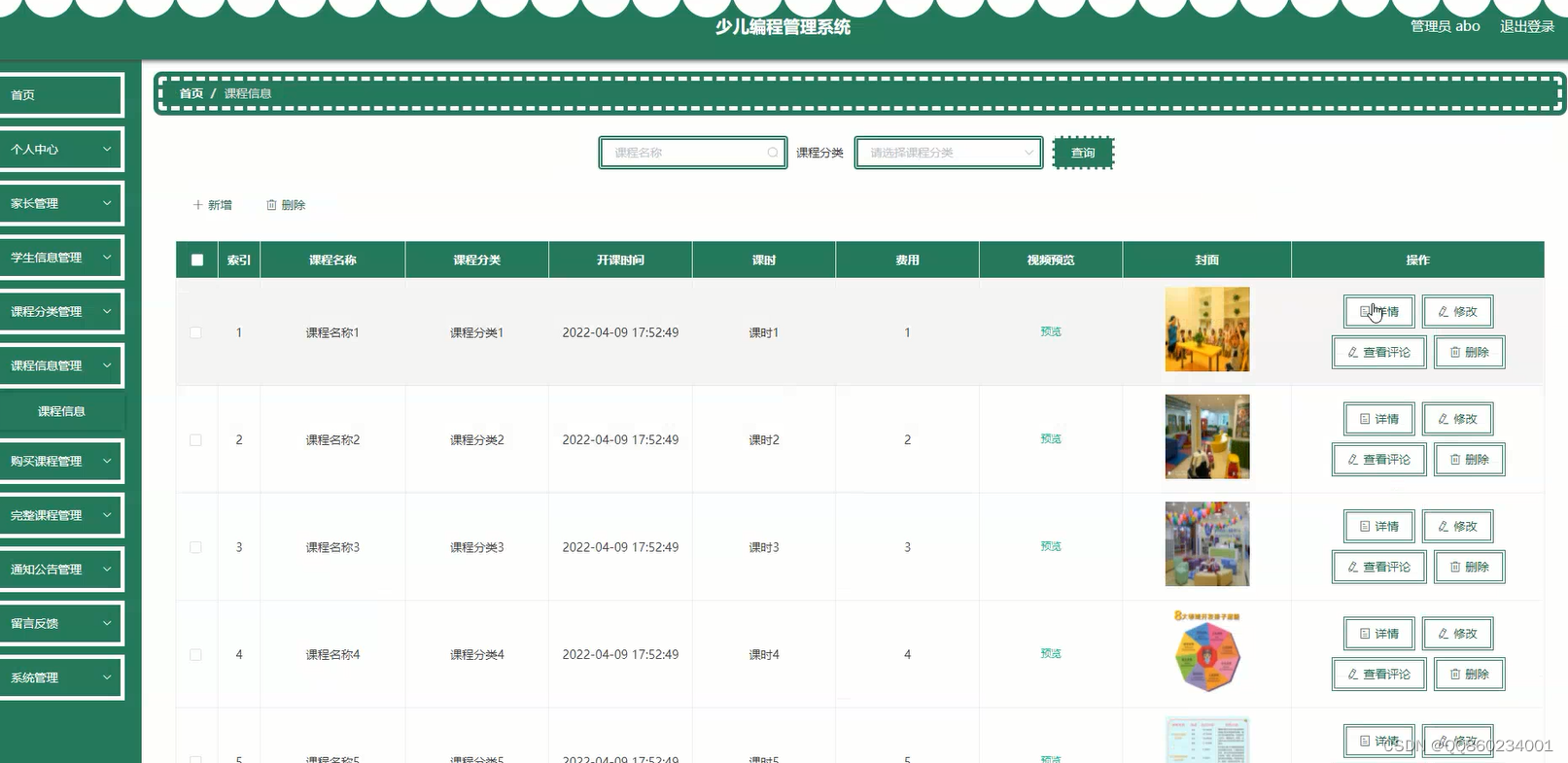The width and height of the screenshot is (1568, 763).
Task: Click 课时2 cell in second row
Action: coord(764,440)
